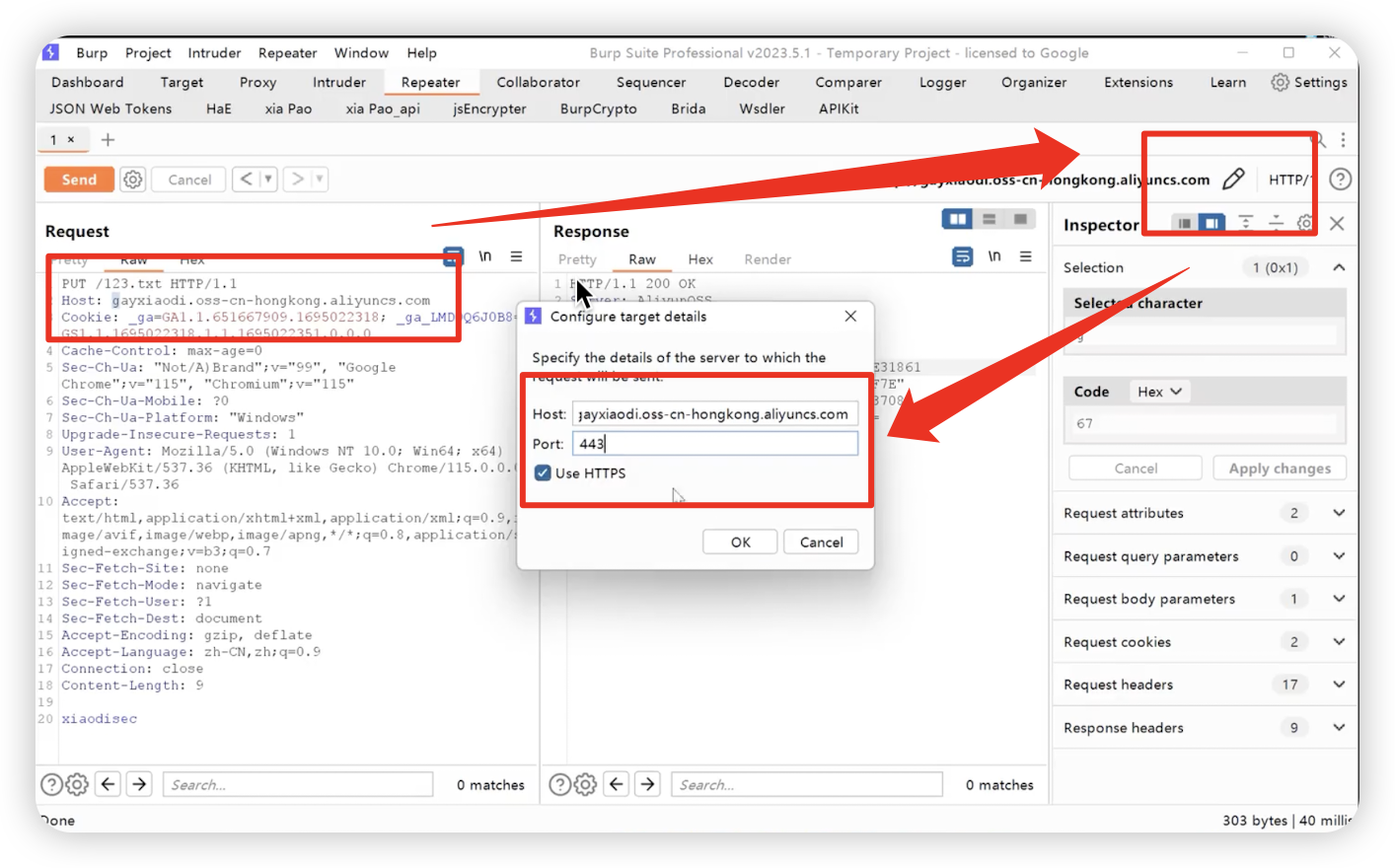Toggle non-printable \n characters in Request panel
Image resolution: width=1395 pixels, height=868 pixels.
point(485,256)
